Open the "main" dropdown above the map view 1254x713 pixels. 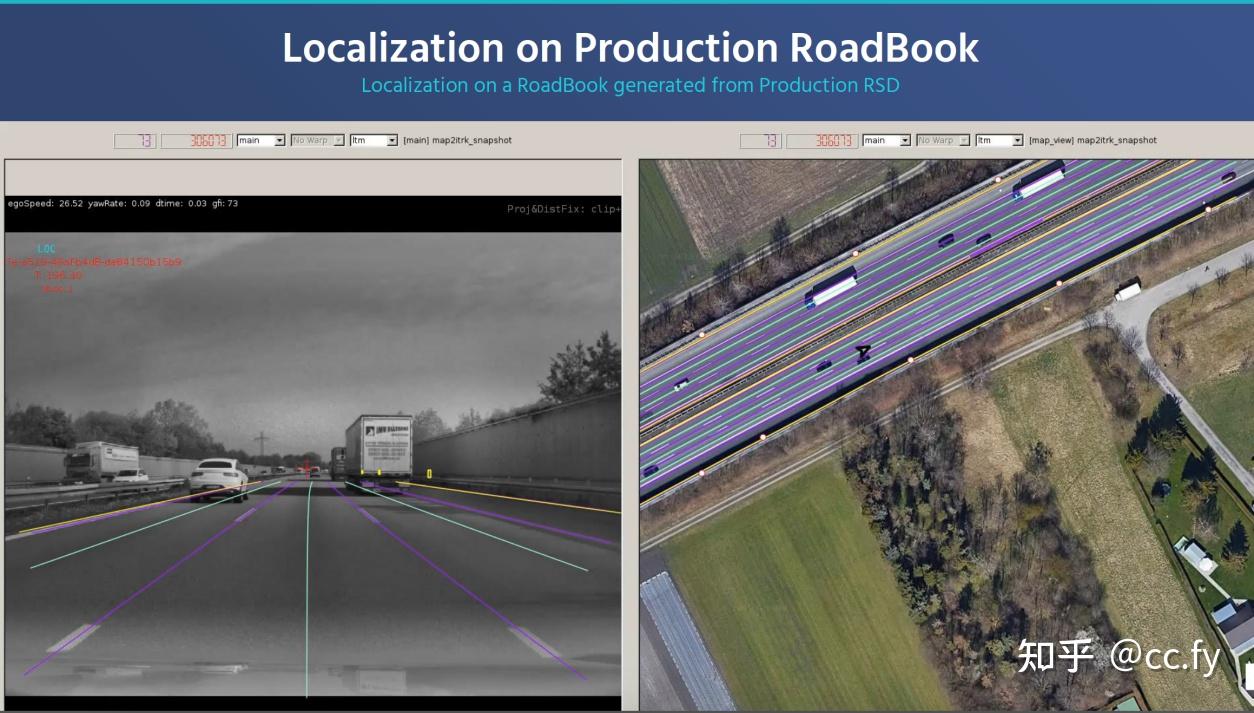(885, 140)
